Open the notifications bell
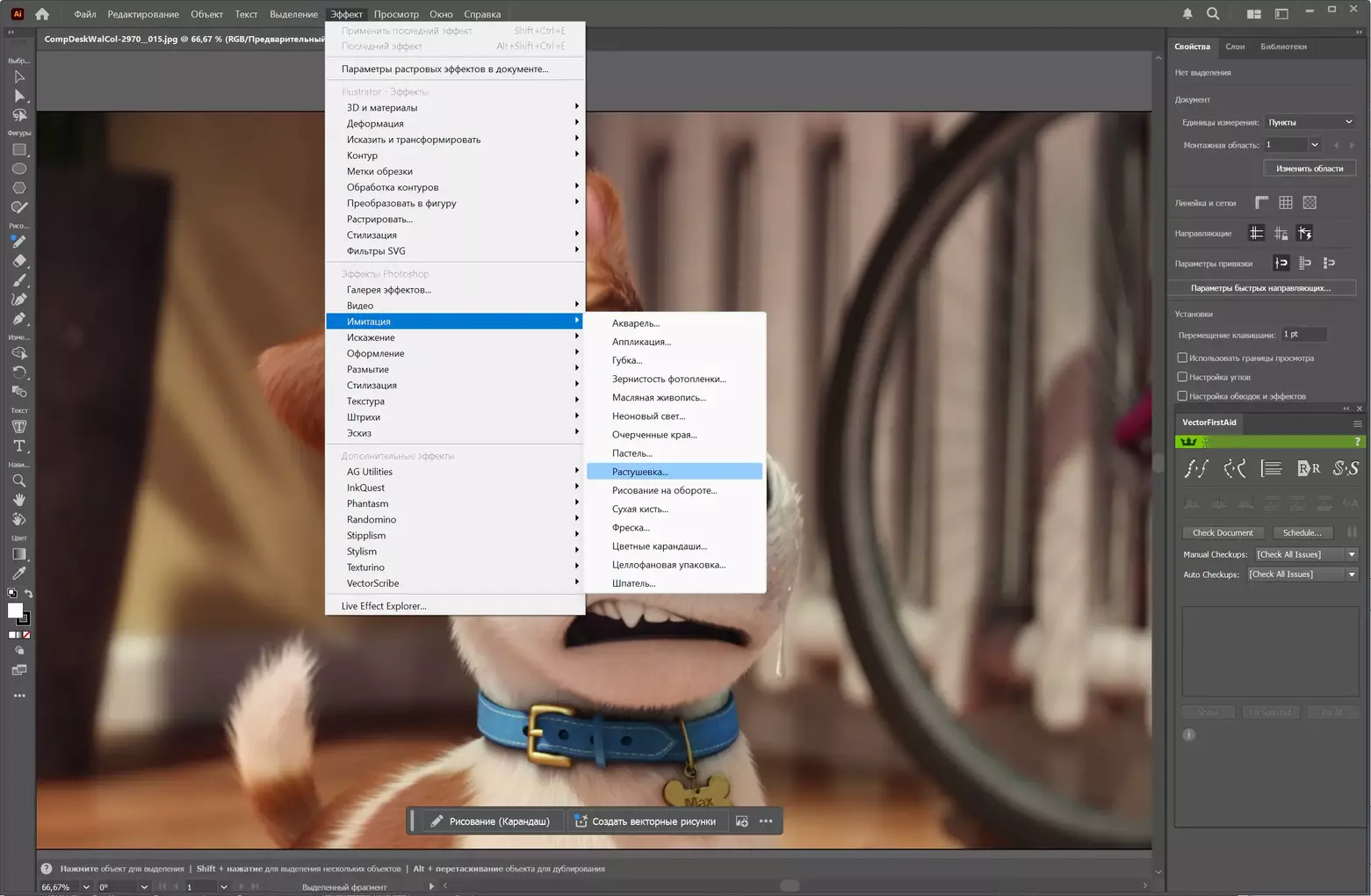1371x896 pixels. [1187, 14]
